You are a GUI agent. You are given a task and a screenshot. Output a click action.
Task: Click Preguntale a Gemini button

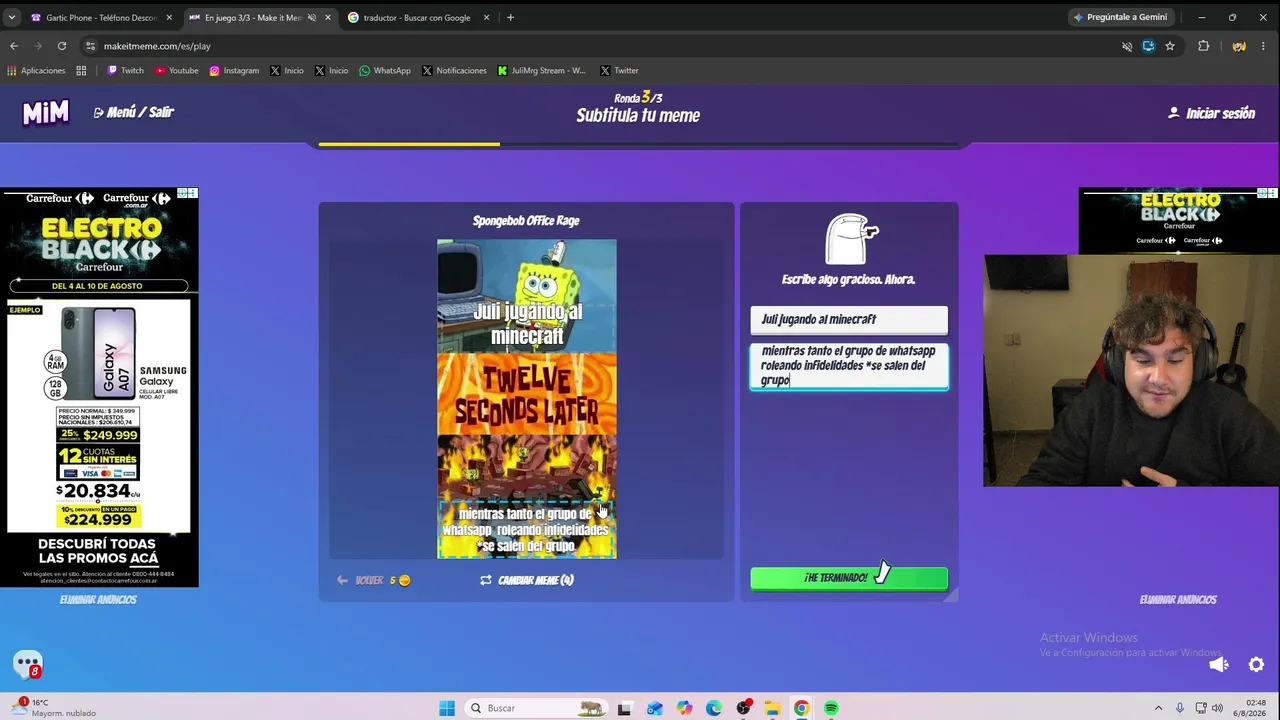pyautogui.click(x=1121, y=17)
